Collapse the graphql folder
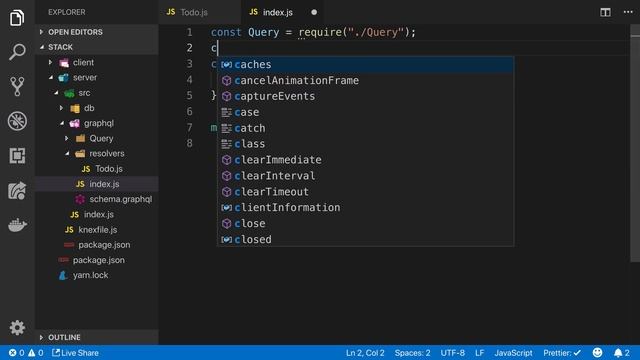640x360 pixels. (97, 123)
